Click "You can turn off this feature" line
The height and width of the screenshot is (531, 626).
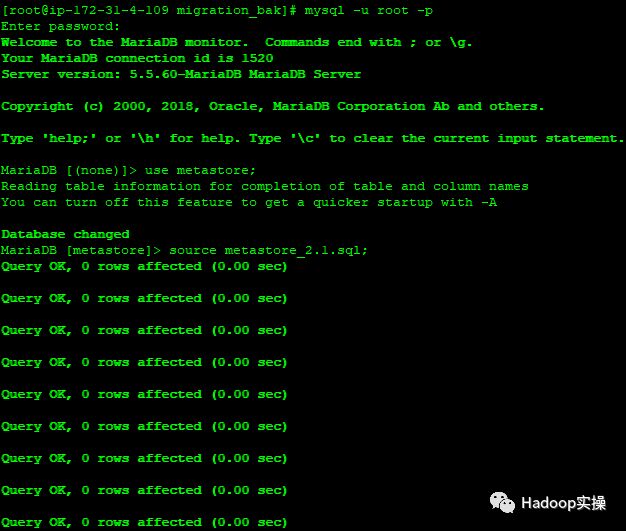(249, 202)
